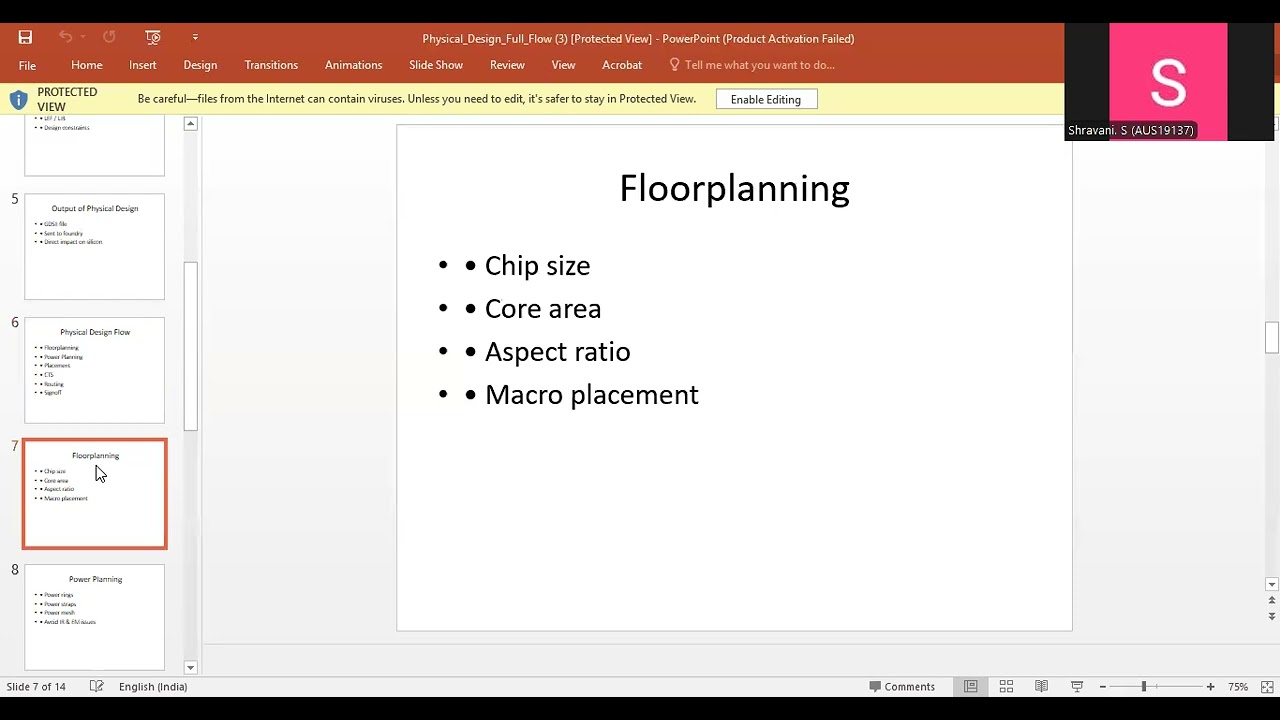This screenshot has width=1280, height=720.
Task: Click the thumbnail pane scrollbar handle
Action: tap(191, 346)
